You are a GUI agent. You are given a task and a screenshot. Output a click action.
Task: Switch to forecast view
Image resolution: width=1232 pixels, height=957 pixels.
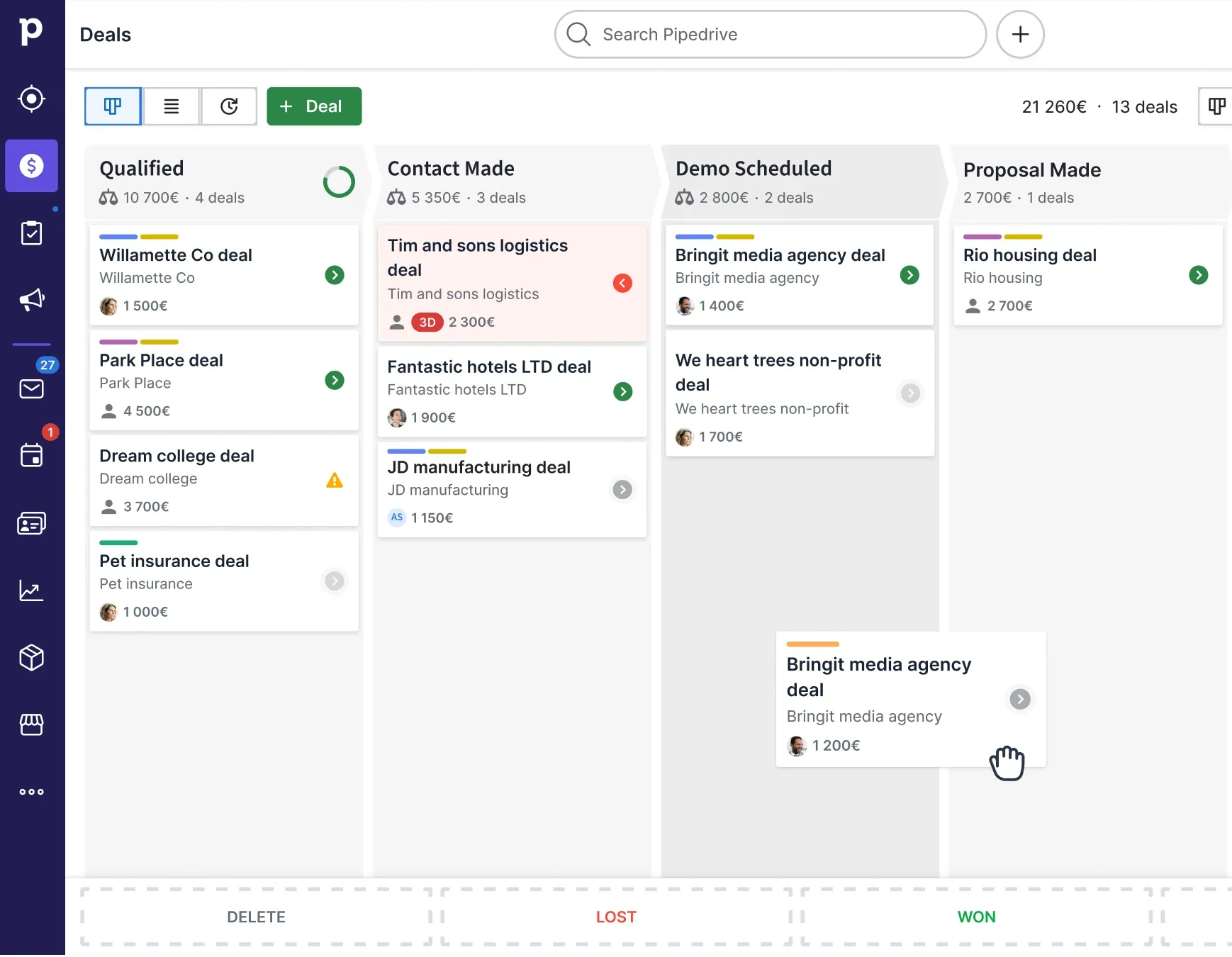point(229,106)
